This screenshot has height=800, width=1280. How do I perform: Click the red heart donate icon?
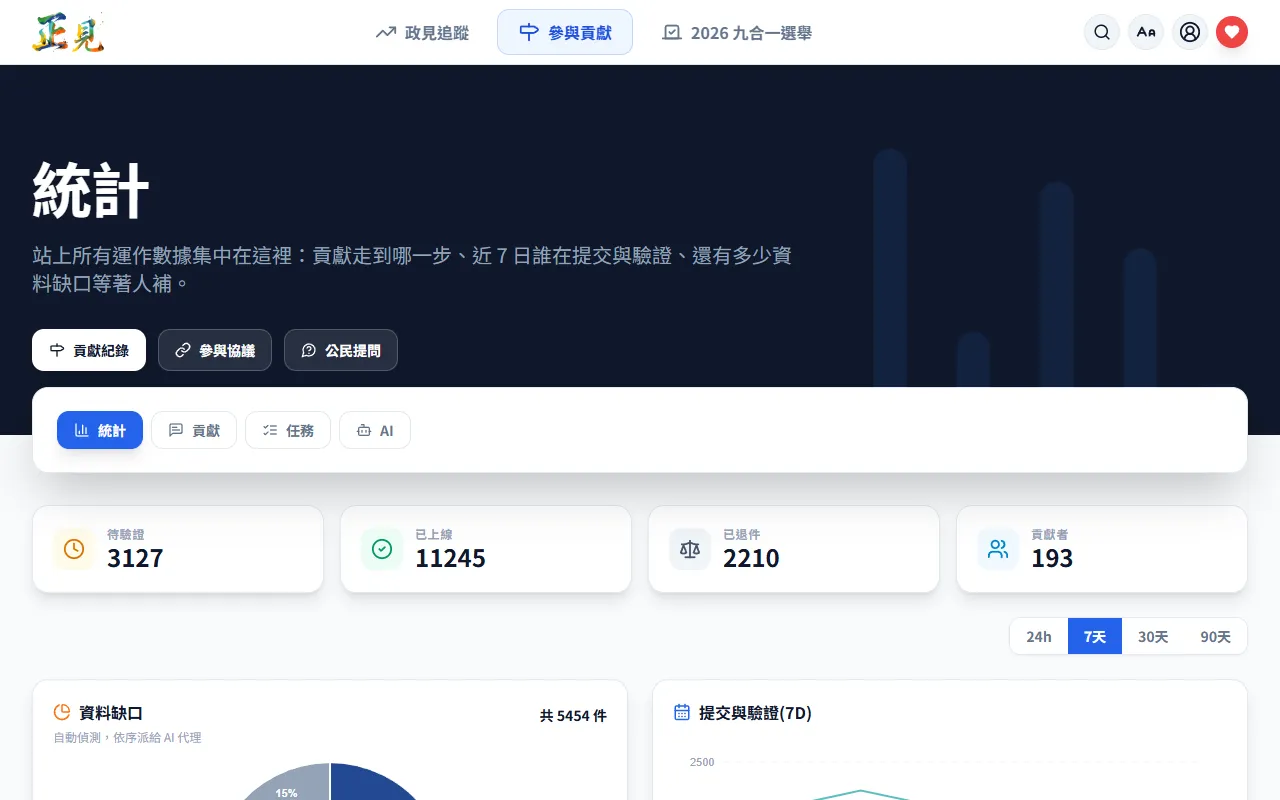(x=1232, y=32)
